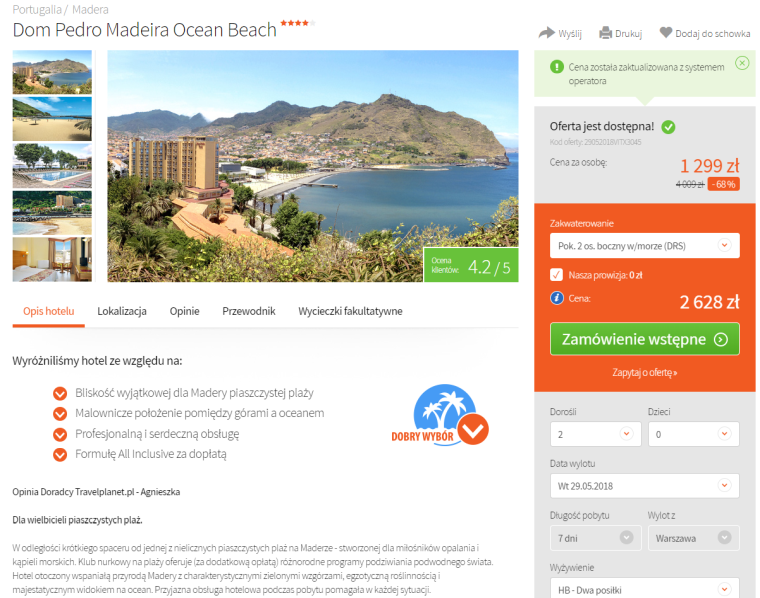
Task: Click the Drukuj printer icon
Action: click(x=605, y=33)
